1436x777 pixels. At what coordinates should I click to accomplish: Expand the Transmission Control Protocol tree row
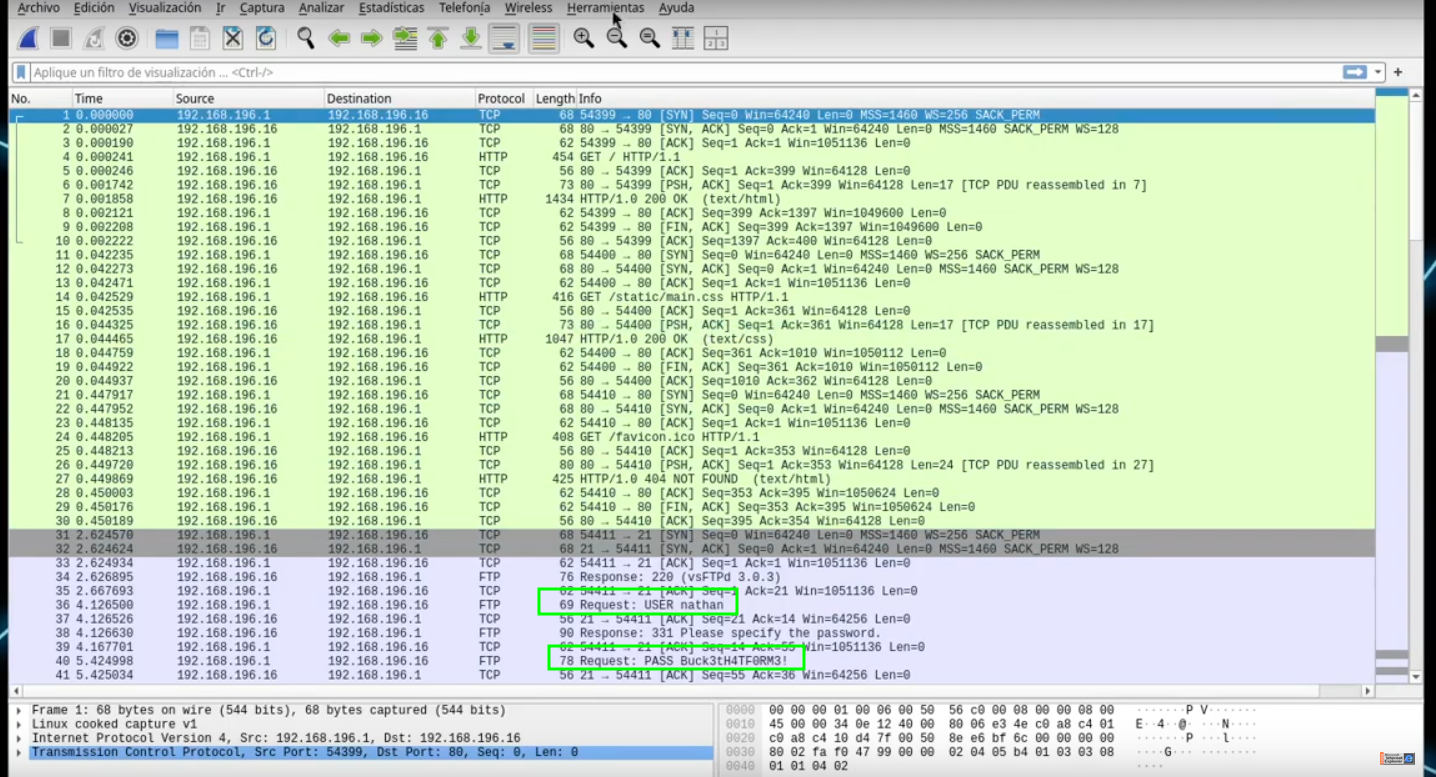[x=18, y=752]
